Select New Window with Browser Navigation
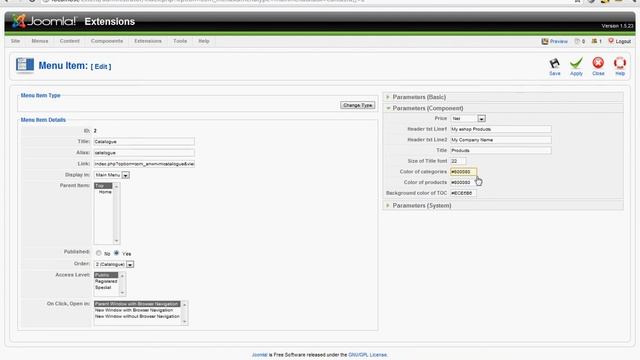Screen dimensions: 640x360 click(x=137, y=310)
